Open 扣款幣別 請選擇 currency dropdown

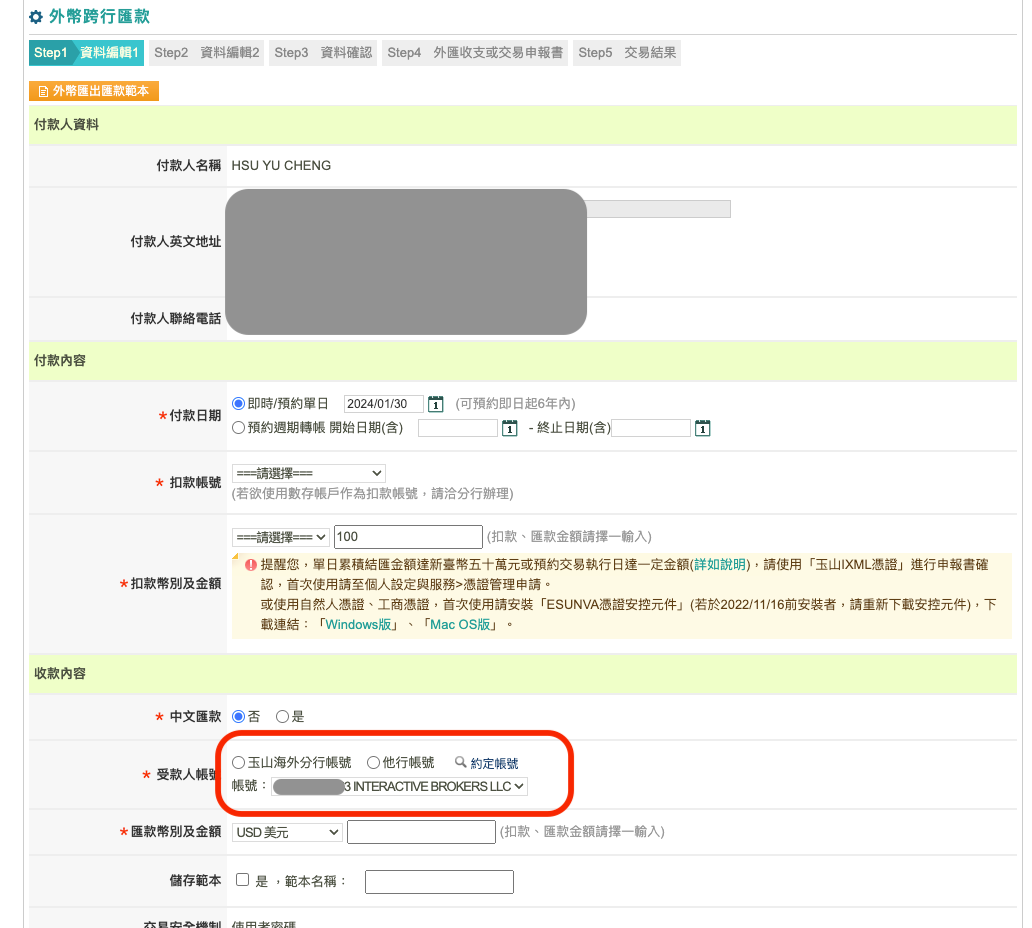281,537
